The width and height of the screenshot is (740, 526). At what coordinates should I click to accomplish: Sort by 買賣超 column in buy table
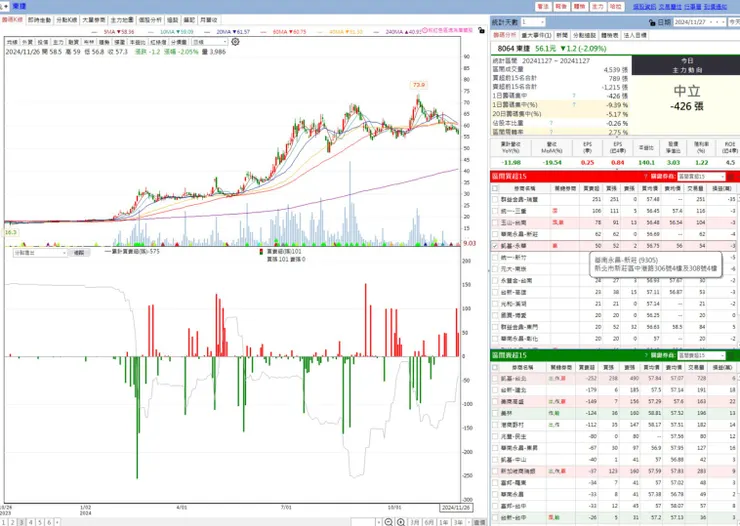pyautogui.click(x=591, y=188)
